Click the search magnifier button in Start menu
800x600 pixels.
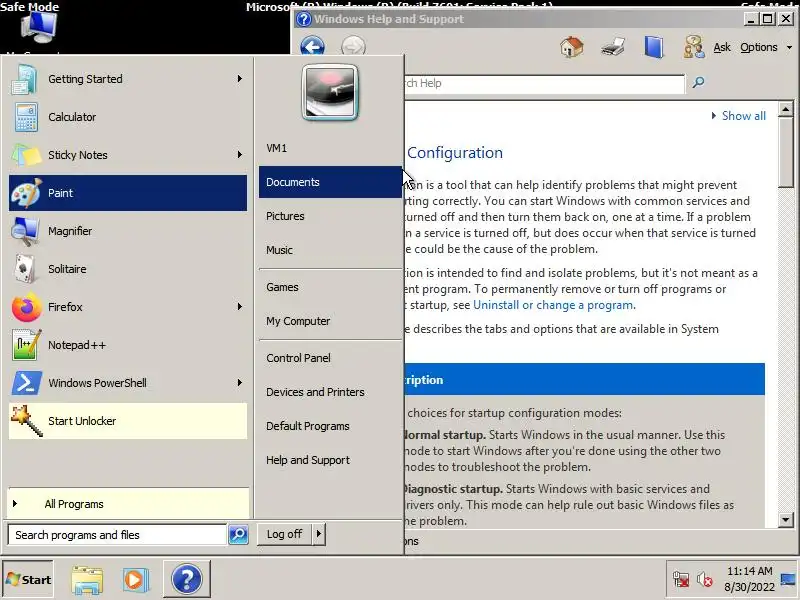pyautogui.click(x=238, y=535)
